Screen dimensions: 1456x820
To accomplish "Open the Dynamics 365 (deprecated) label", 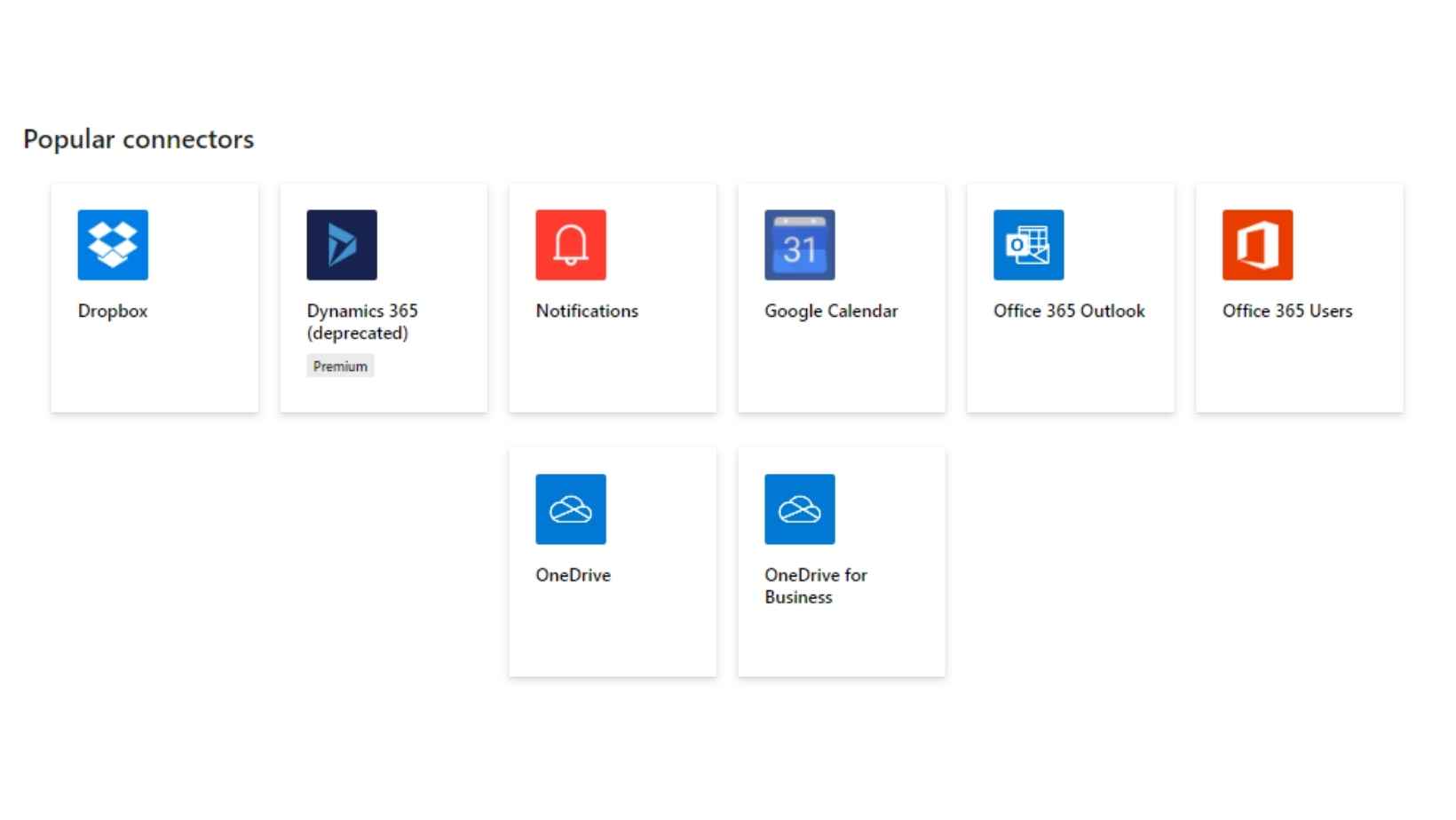I will 362,322.
